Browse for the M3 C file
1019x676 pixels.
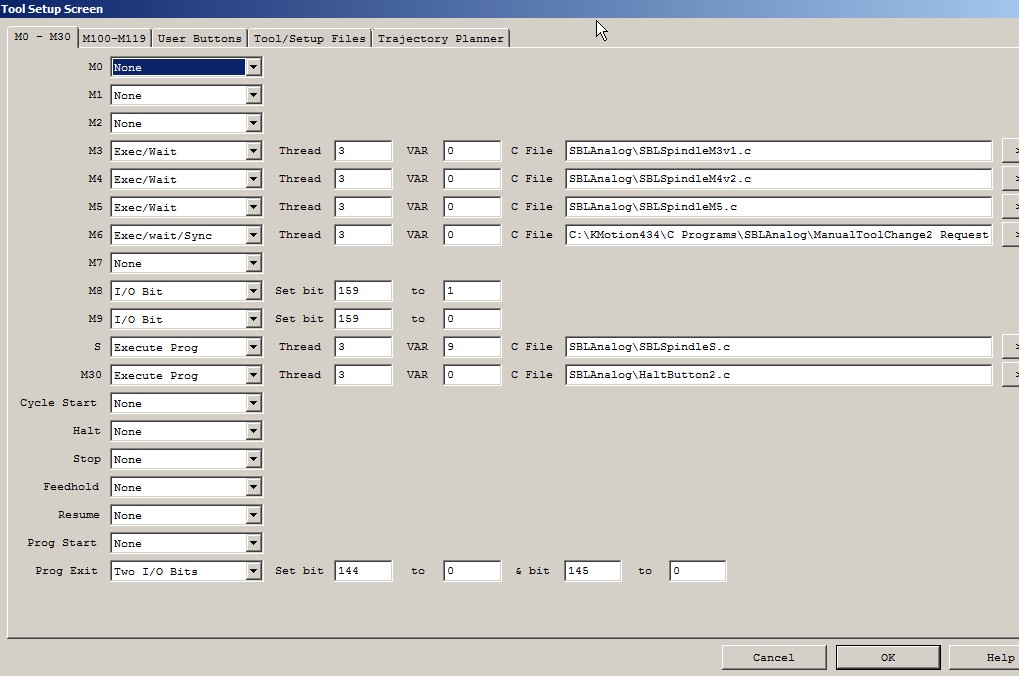1011,151
